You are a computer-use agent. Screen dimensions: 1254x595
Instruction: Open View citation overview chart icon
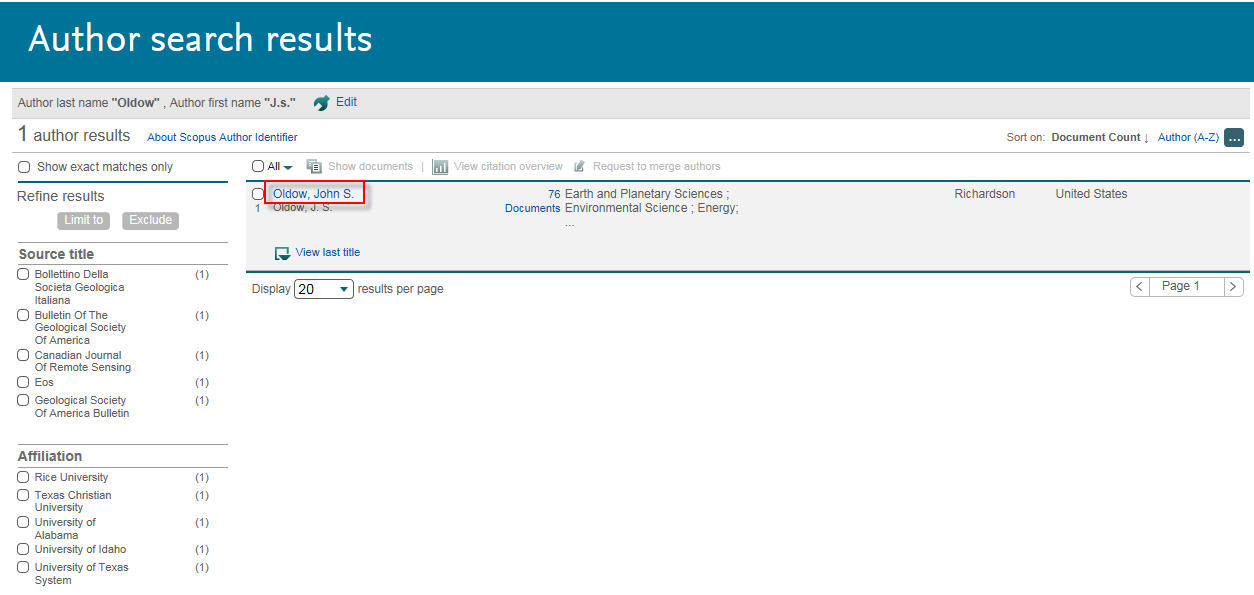point(440,167)
